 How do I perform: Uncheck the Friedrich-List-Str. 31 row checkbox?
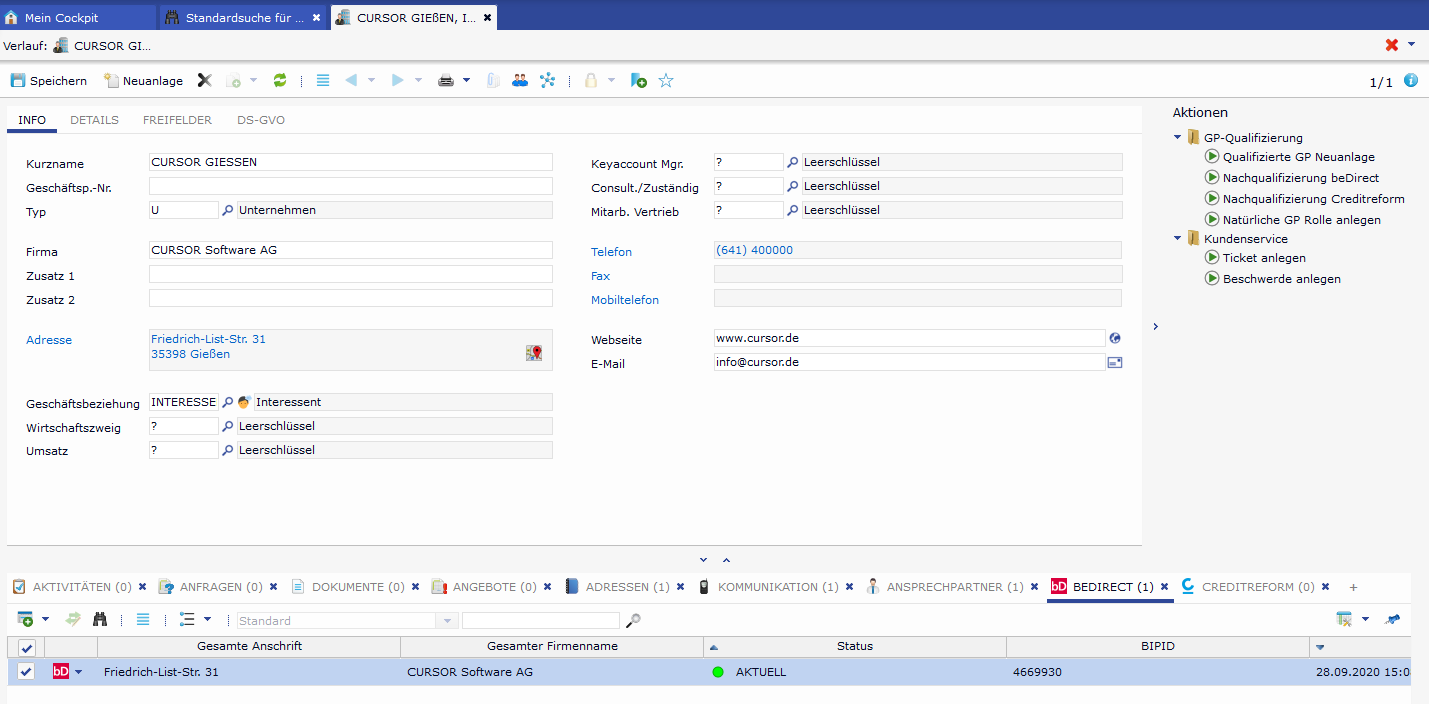click(x=27, y=672)
